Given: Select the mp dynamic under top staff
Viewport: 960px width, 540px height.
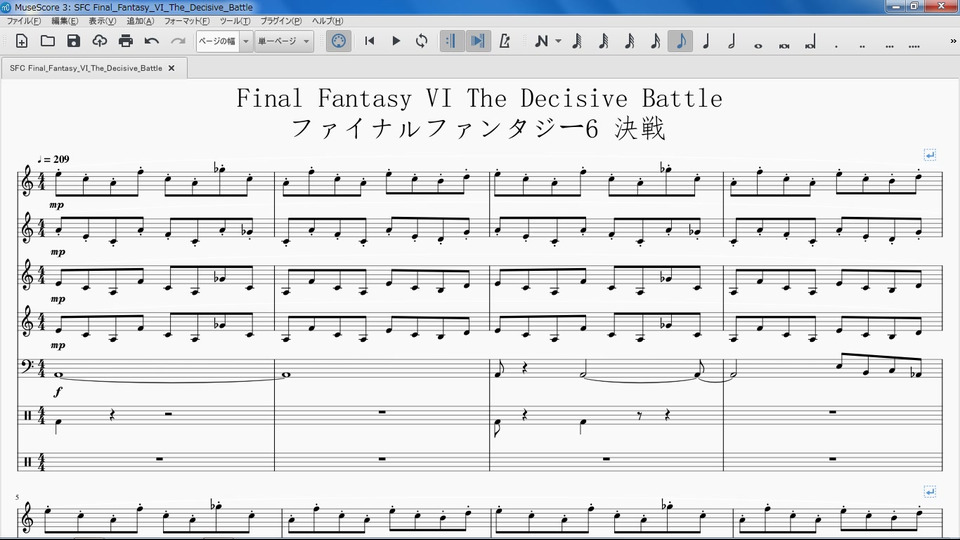Looking at the screenshot, I should click(56, 205).
